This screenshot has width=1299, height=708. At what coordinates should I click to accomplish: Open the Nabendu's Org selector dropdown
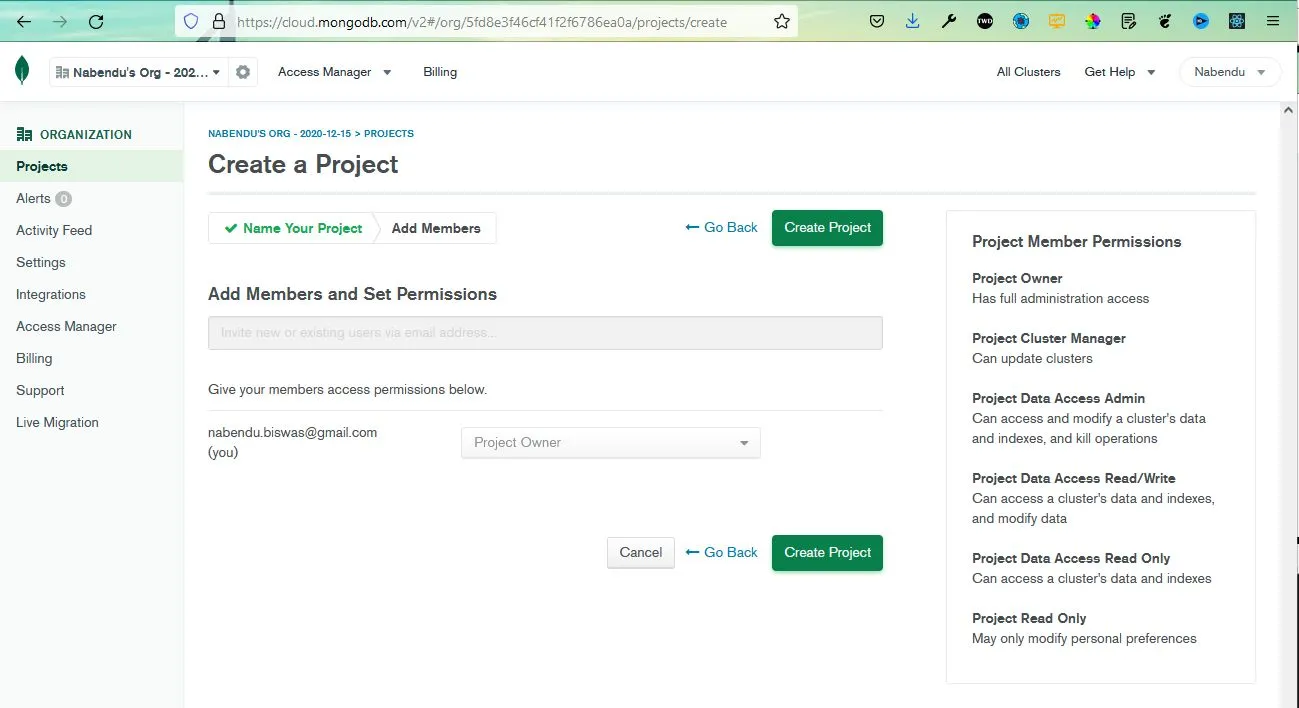pyautogui.click(x=138, y=72)
